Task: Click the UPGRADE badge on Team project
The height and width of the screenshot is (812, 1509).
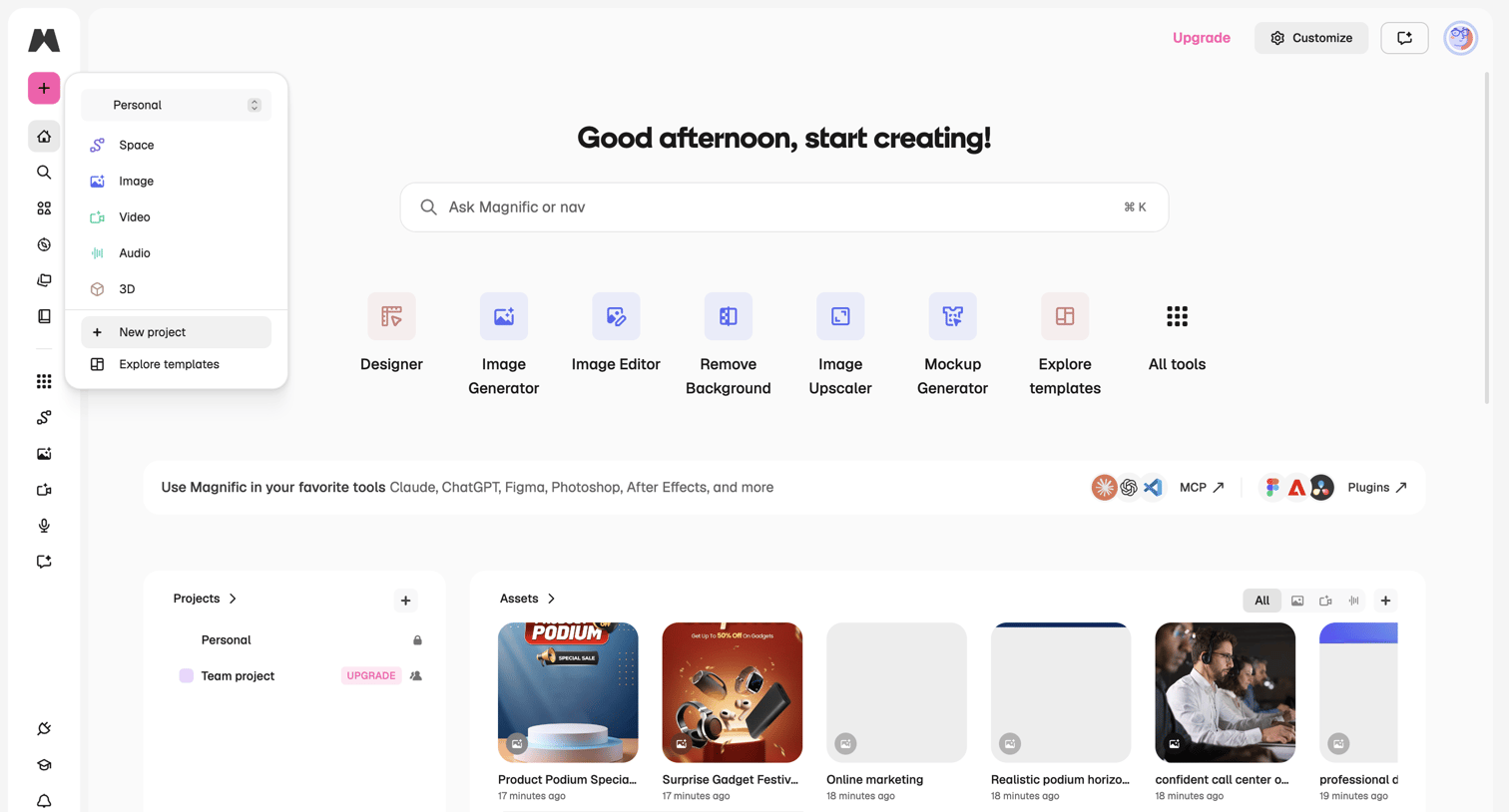Action: (371, 676)
